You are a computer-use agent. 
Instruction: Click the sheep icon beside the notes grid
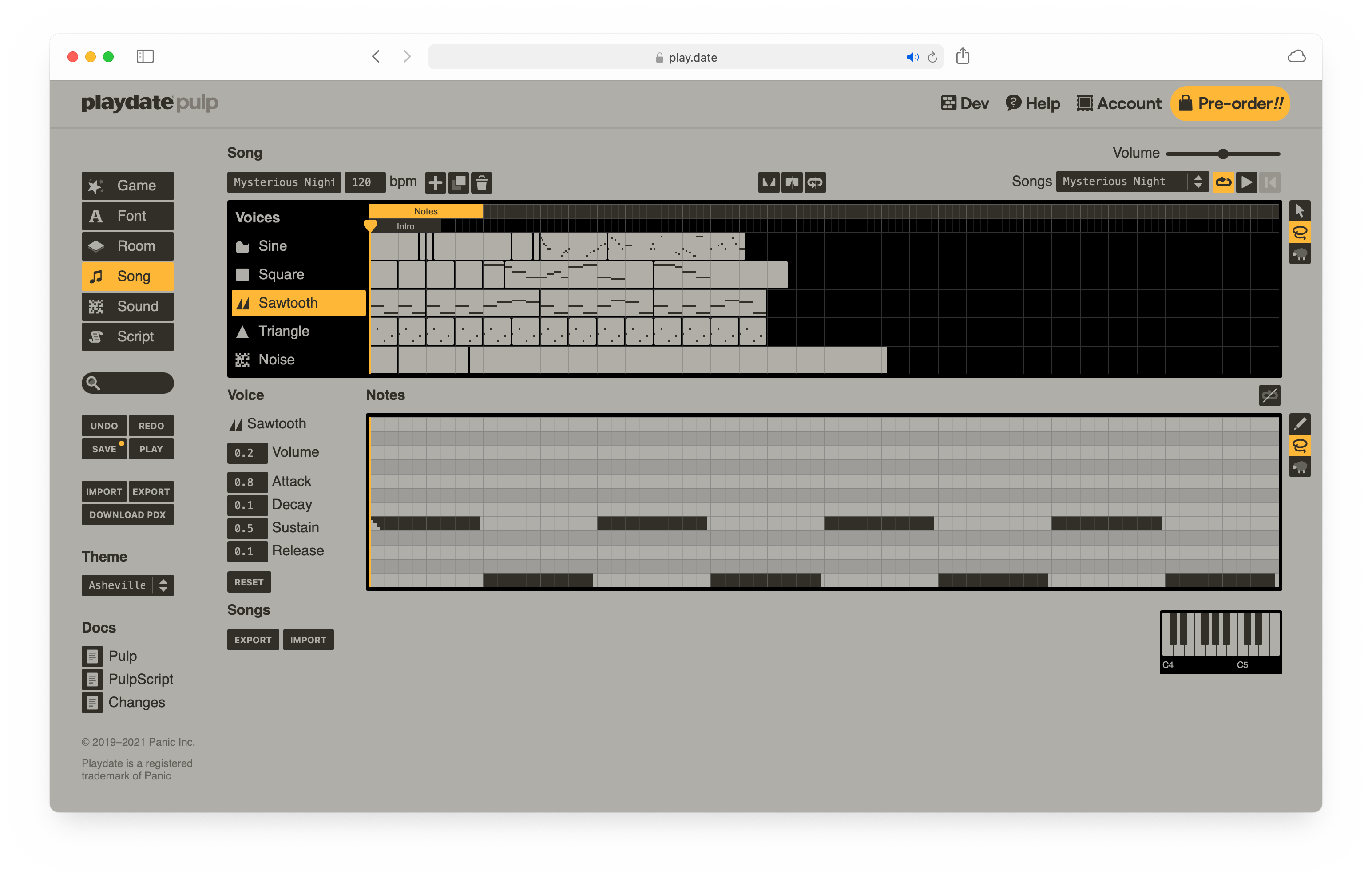tap(1300, 467)
